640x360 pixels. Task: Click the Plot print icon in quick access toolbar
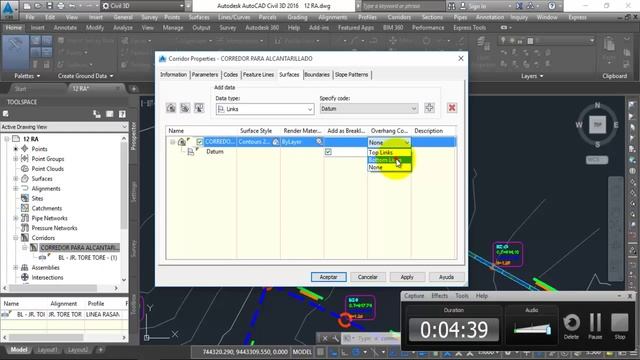point(61,6)
